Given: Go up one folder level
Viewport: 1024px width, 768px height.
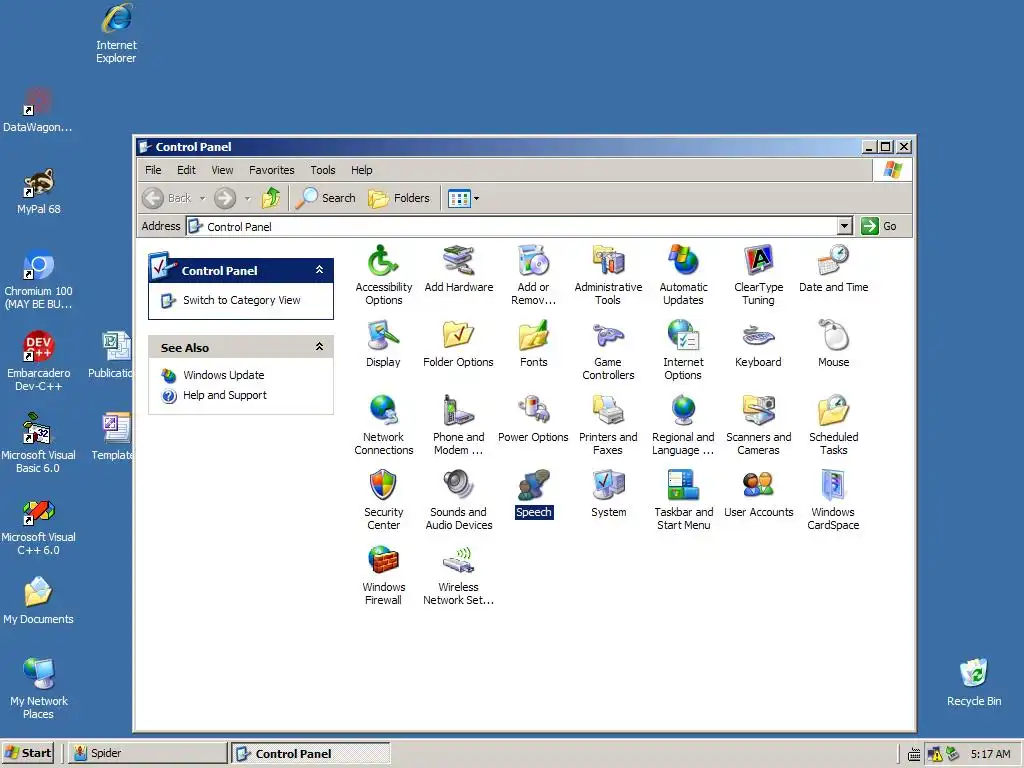Looking at the screenshot, I should (x=271, y=198).
